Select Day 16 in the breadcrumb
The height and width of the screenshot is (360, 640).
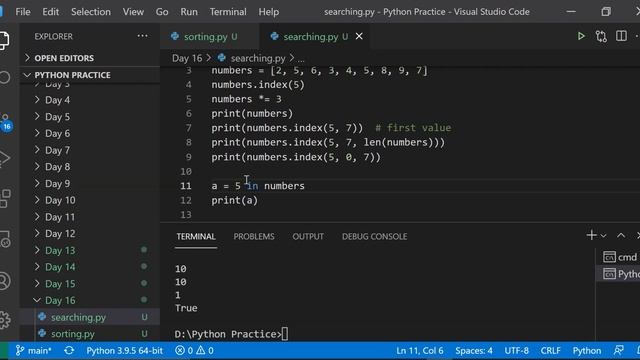click(187, 58)
